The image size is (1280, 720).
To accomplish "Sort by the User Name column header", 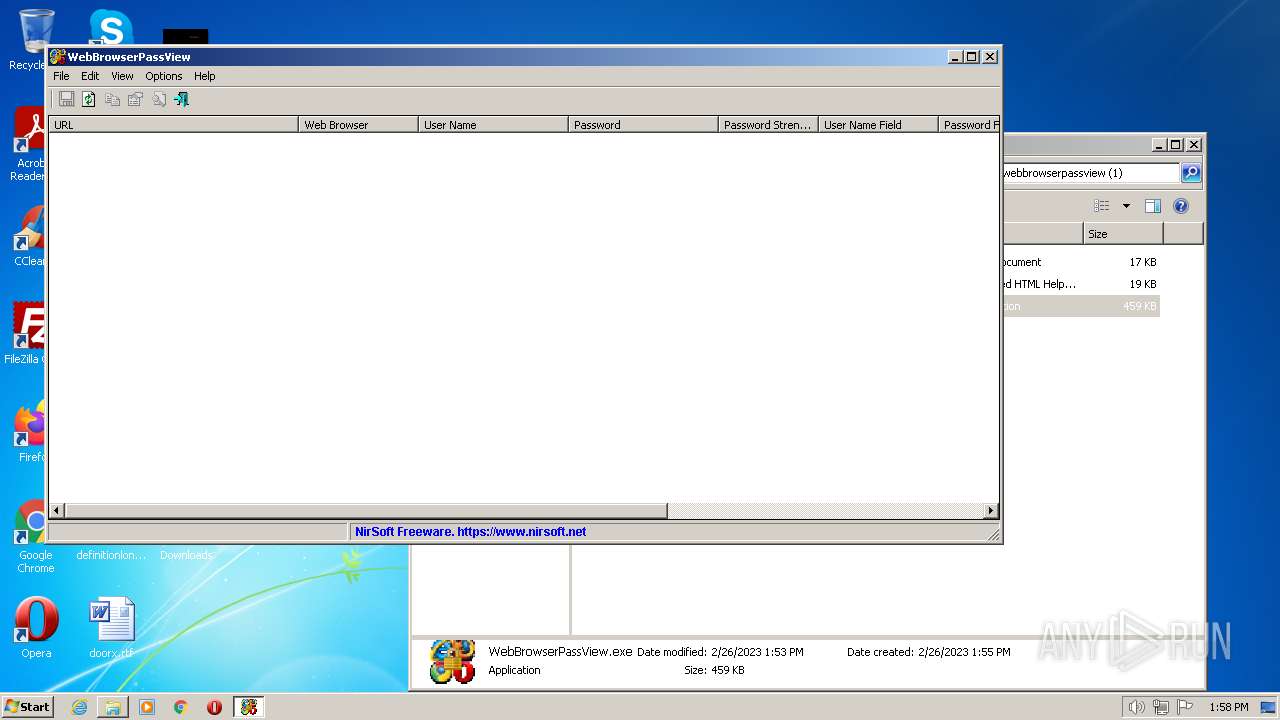I will [494, 125].
